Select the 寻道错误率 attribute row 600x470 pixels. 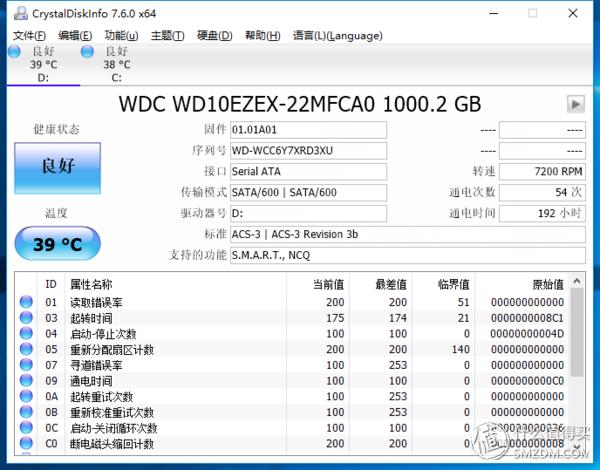(292, 365)
